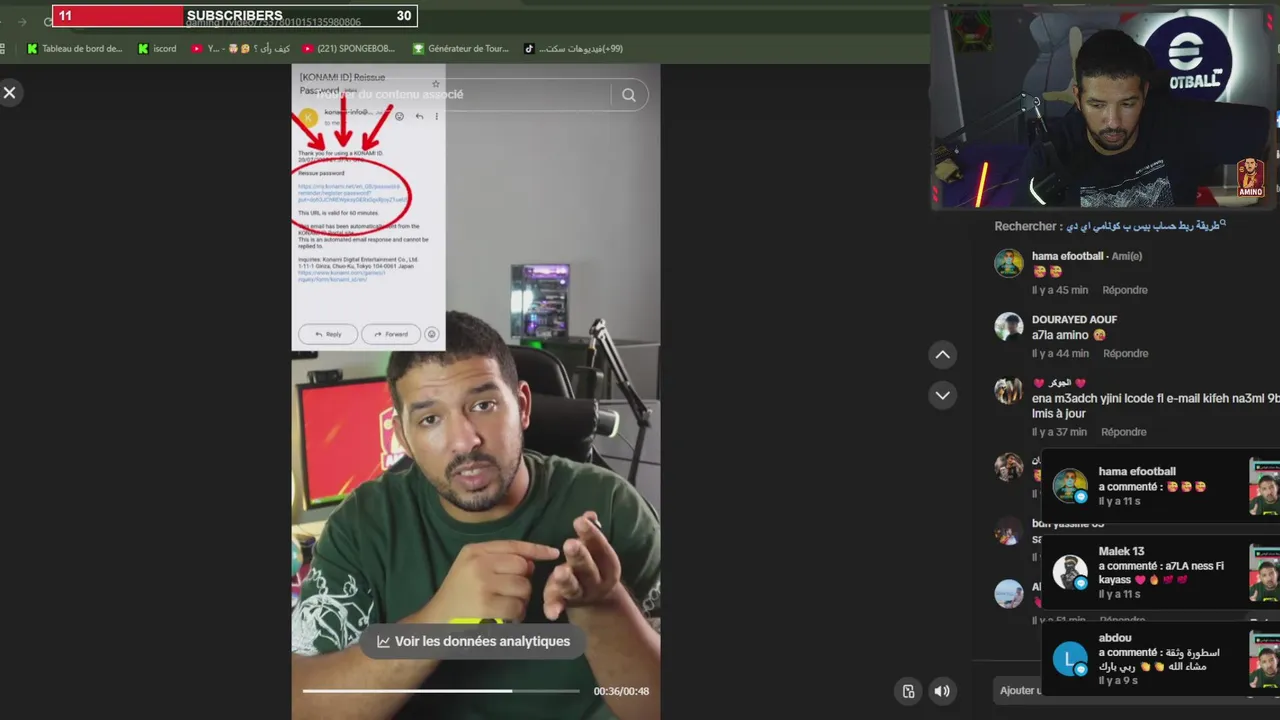Click the Arabic search suggestion next to 'Rechercher'

pos(1145,226)
